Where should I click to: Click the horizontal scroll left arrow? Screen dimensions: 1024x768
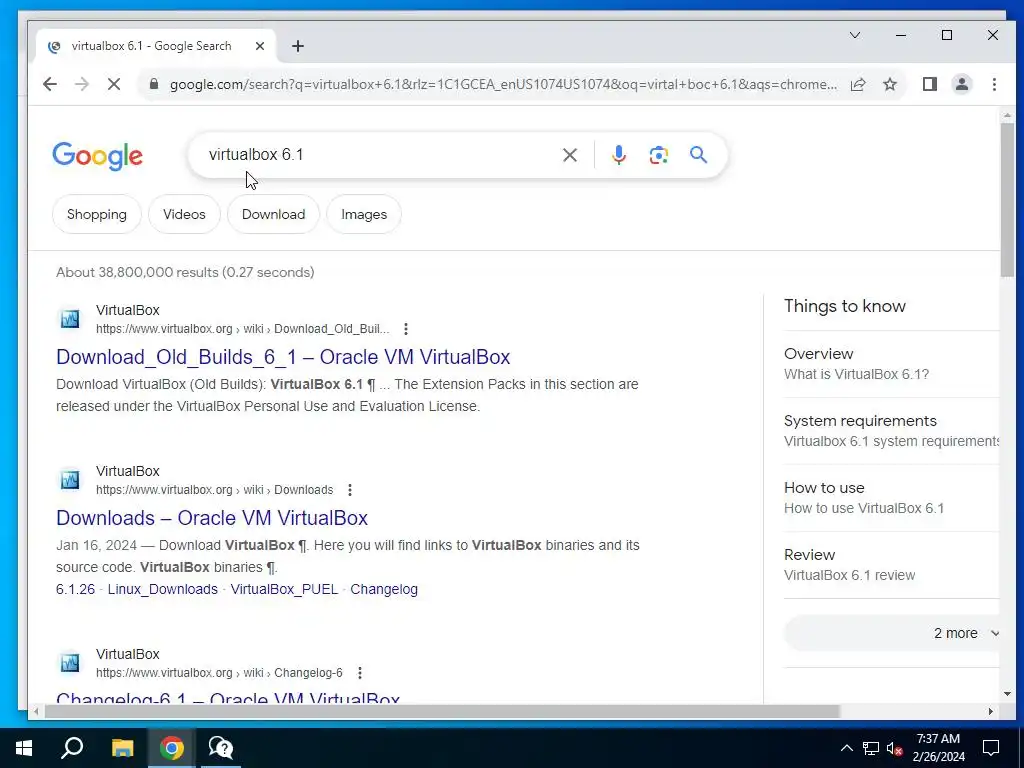click(x=36, y=711)
